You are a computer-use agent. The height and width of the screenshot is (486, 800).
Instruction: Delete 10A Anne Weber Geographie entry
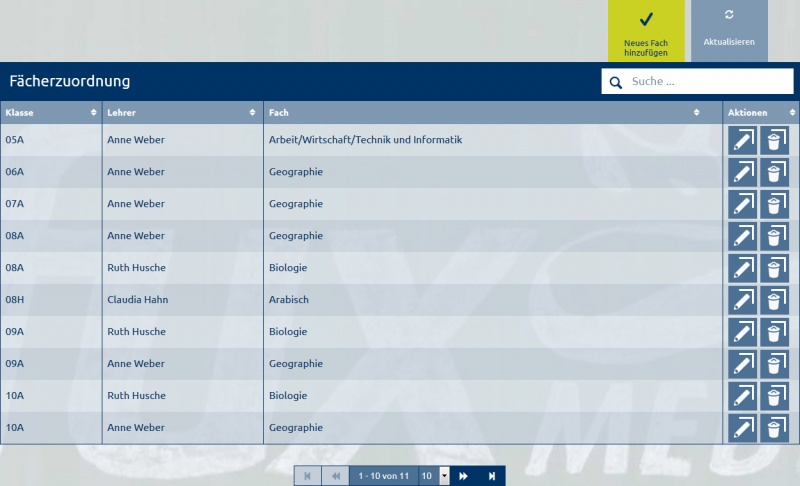click(774, 428)
